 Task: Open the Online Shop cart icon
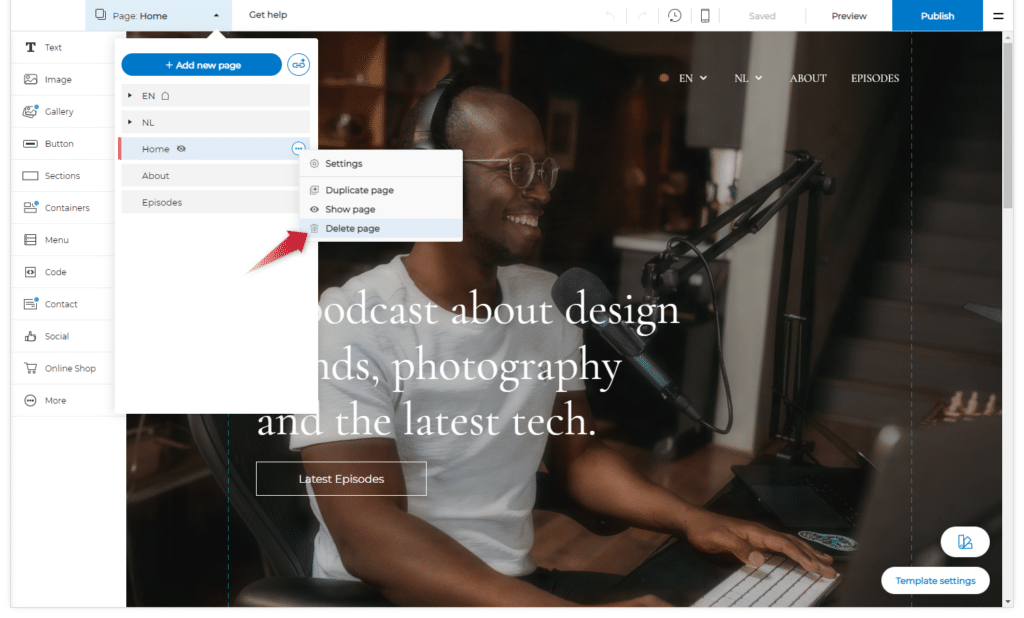[30, 368]
